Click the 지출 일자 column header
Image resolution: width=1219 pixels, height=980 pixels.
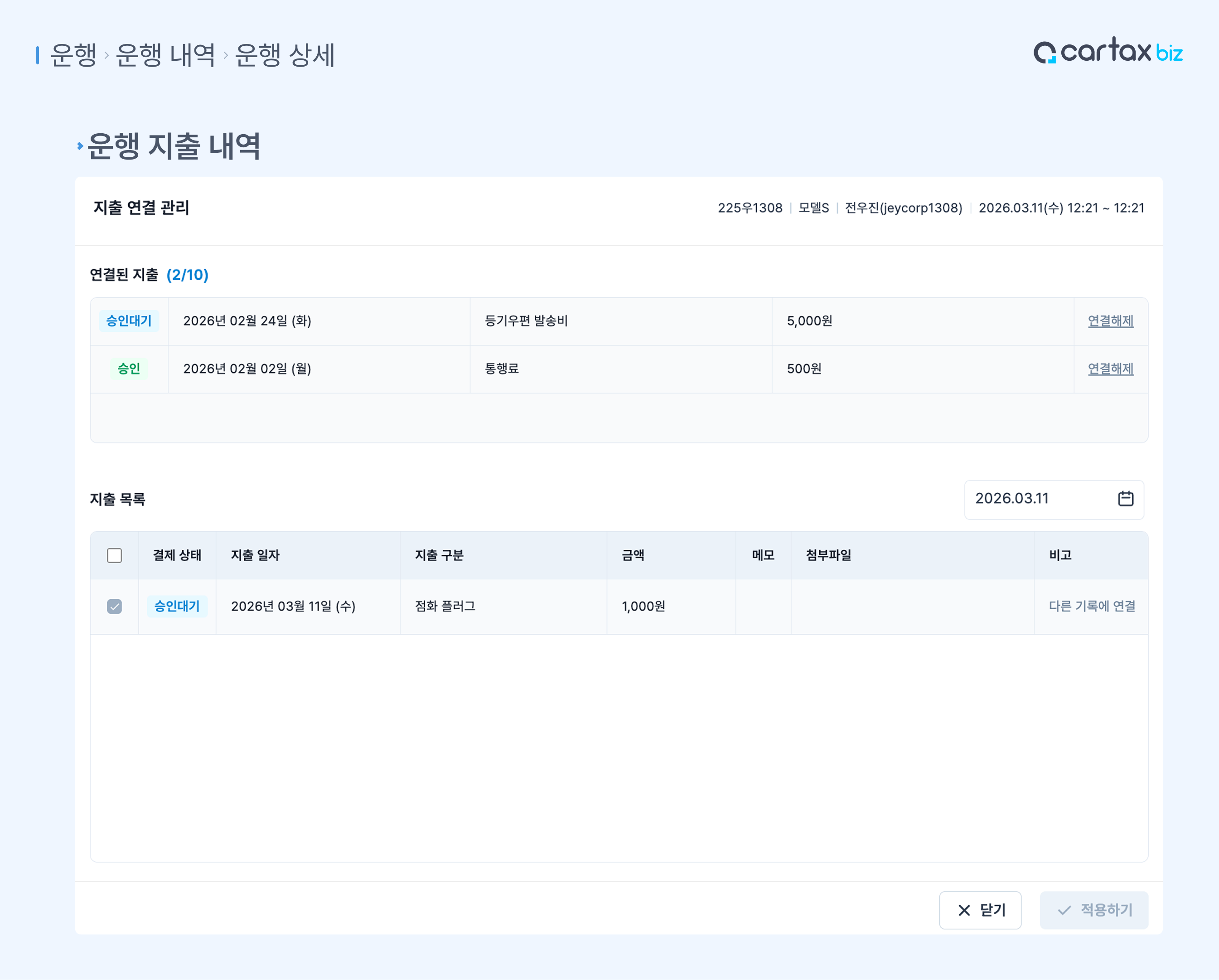(x=255, y=555)
